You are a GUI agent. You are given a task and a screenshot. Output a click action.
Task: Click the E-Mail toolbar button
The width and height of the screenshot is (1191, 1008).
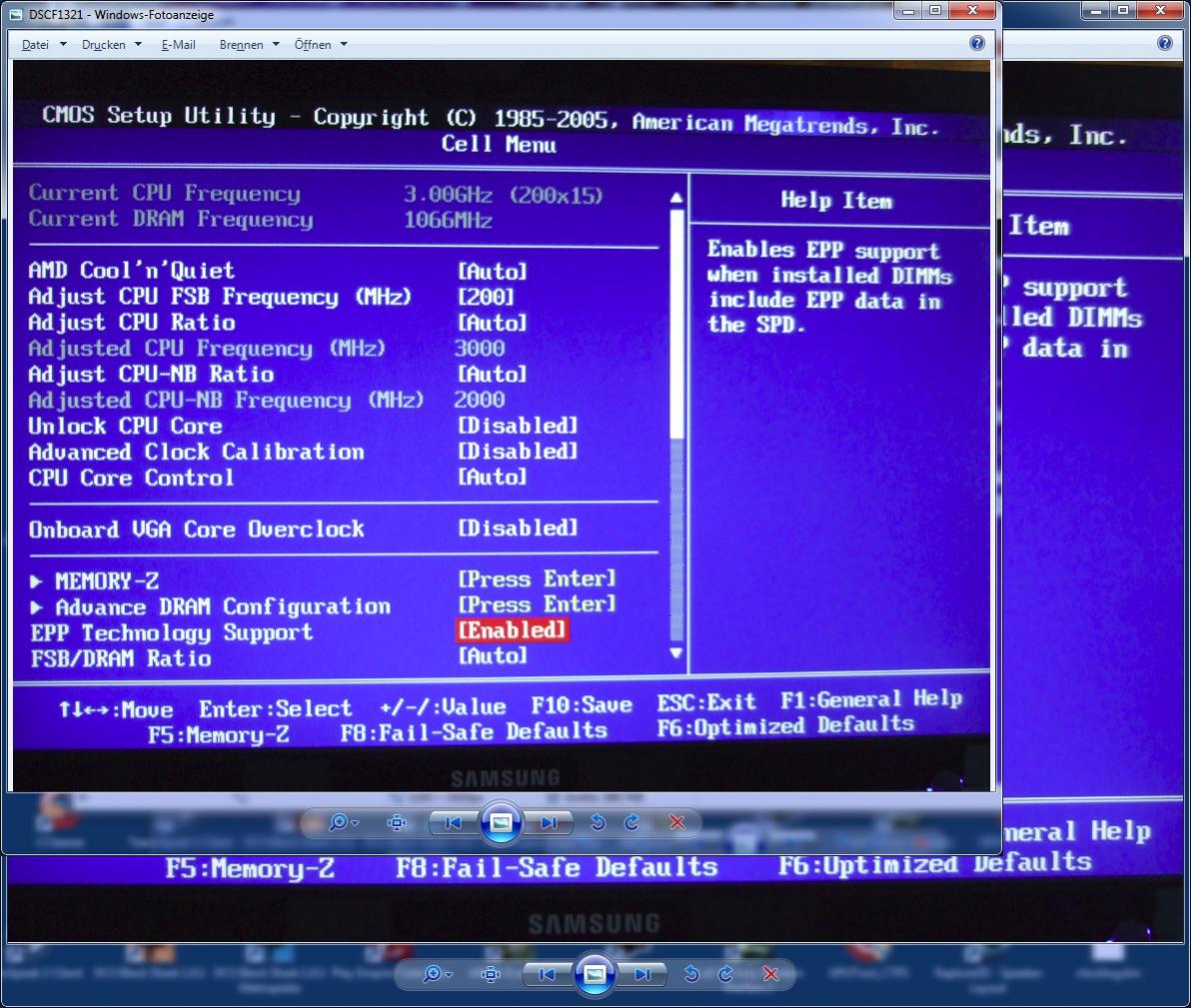(x=178, y=45)
